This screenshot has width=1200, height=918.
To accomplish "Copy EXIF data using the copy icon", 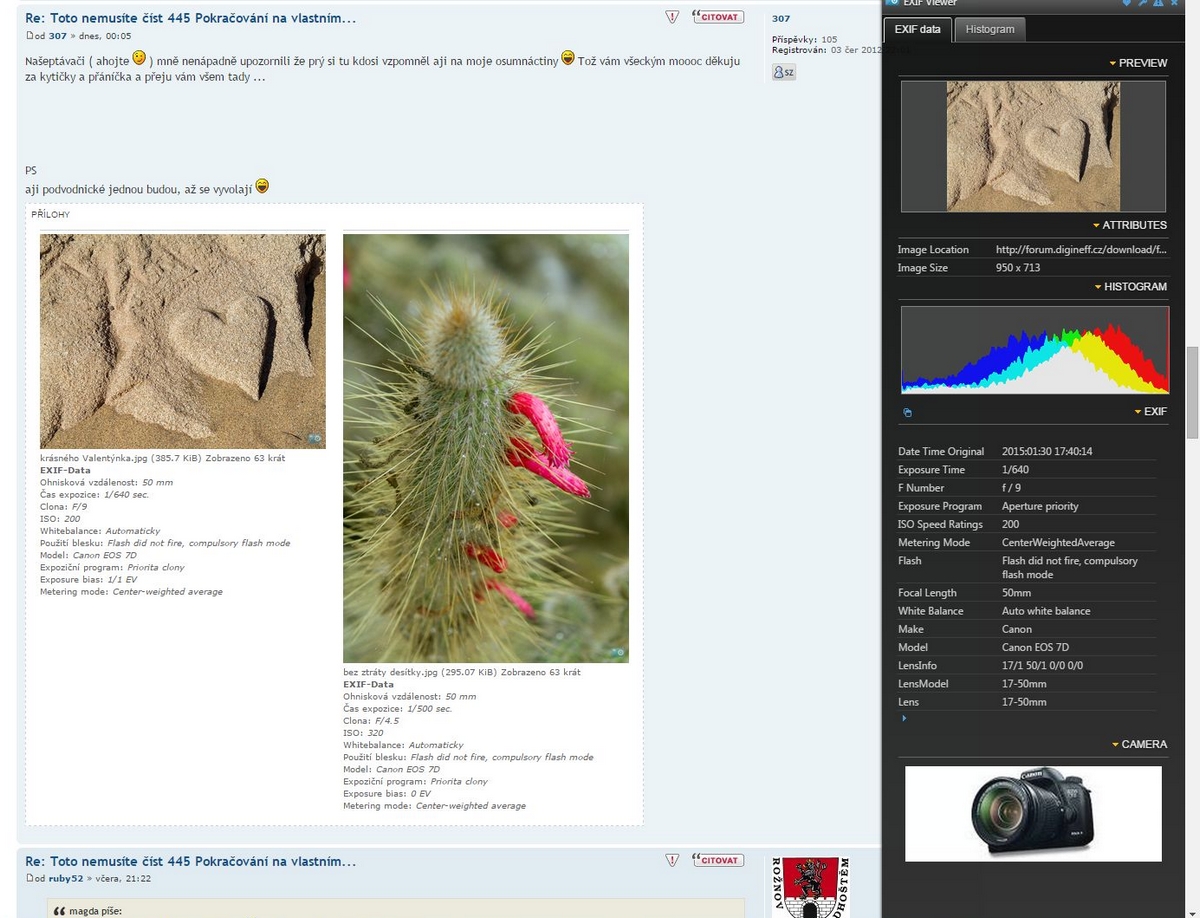I will click(x=907, y=412).
